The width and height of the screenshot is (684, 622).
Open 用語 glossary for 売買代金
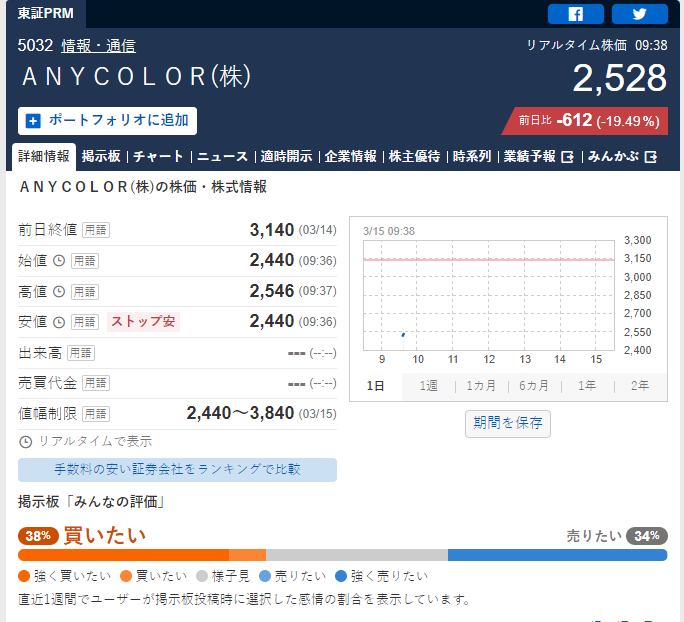[96, 383]
